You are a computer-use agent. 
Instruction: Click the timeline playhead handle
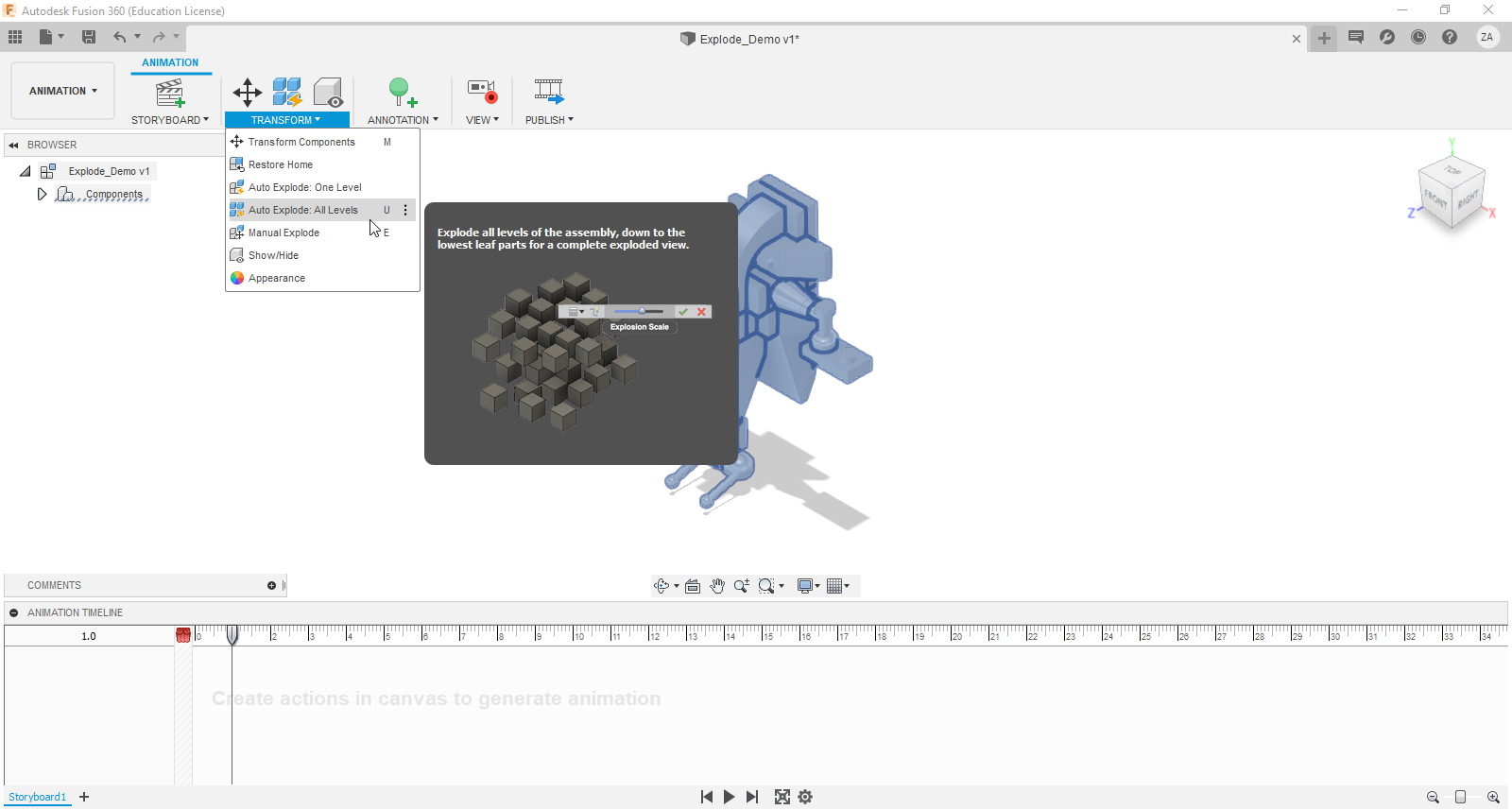pyautogui.click(x=232, y=635)
